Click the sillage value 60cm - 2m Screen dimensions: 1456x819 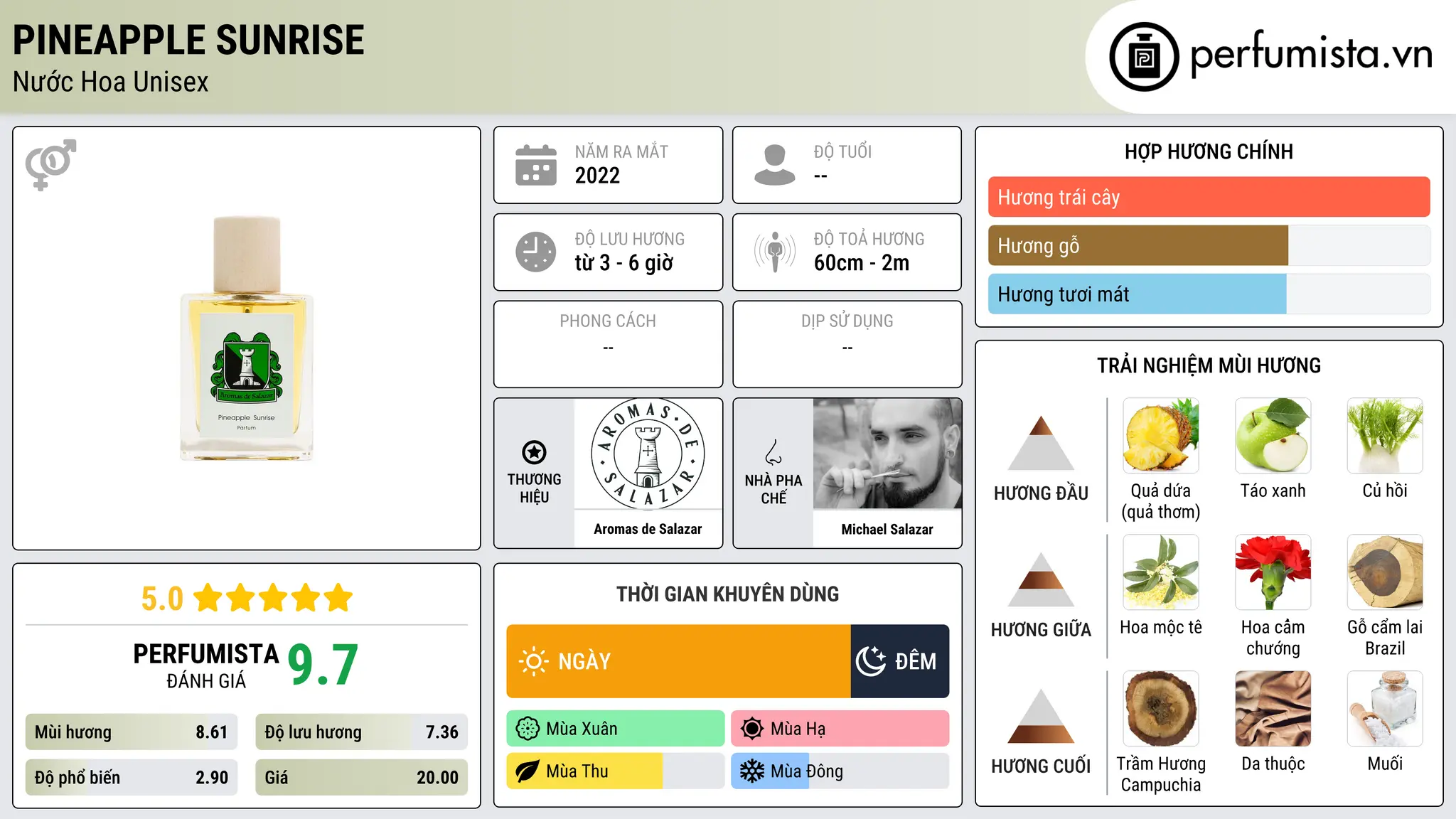[862, 263]
